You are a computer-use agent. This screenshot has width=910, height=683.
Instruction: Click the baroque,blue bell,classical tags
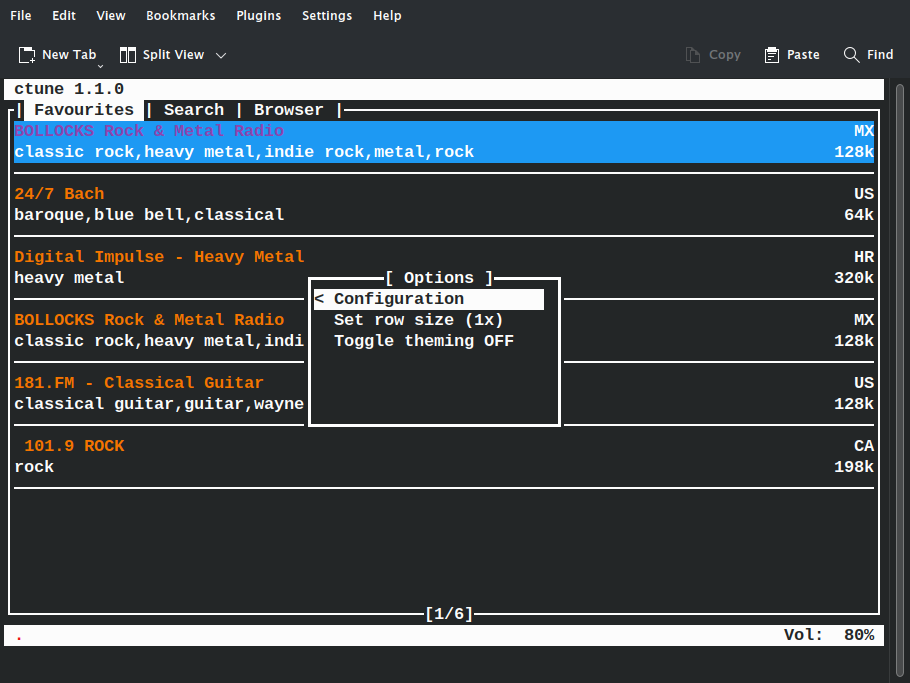point(149,215)
